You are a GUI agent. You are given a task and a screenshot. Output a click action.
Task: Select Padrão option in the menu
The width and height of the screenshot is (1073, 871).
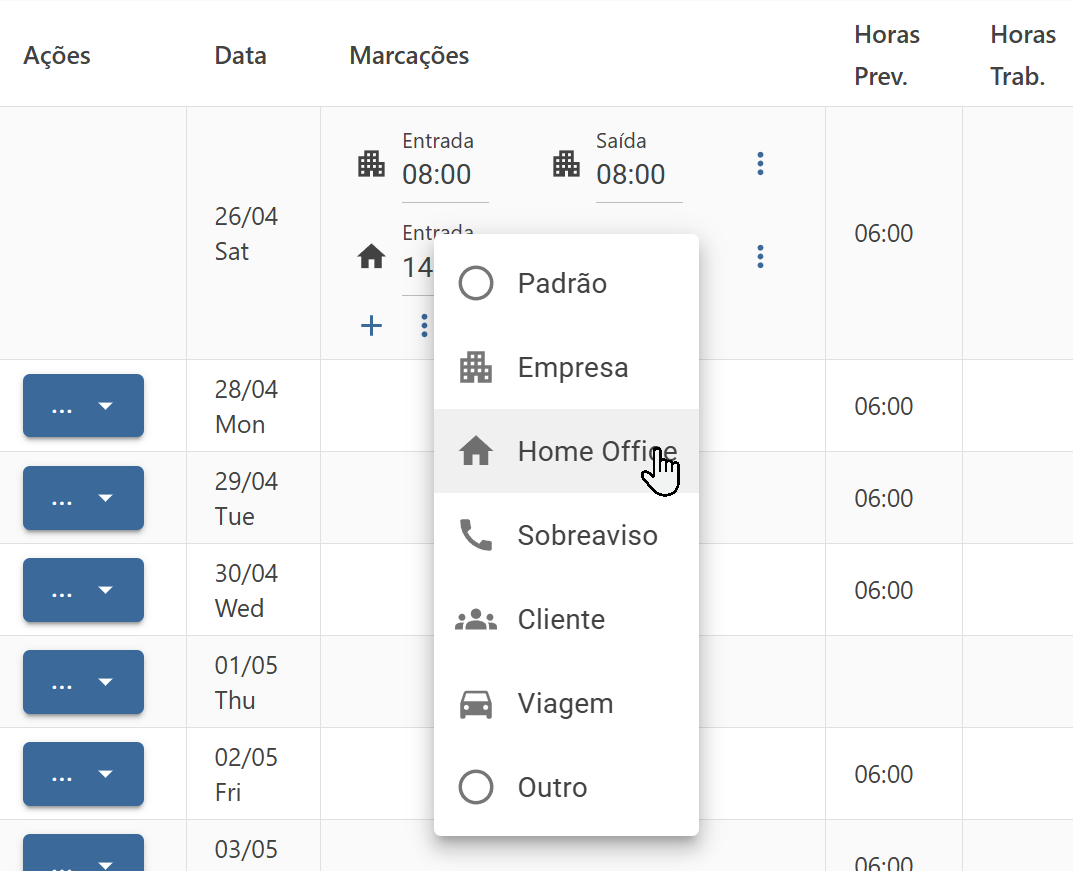click(567, 283)
